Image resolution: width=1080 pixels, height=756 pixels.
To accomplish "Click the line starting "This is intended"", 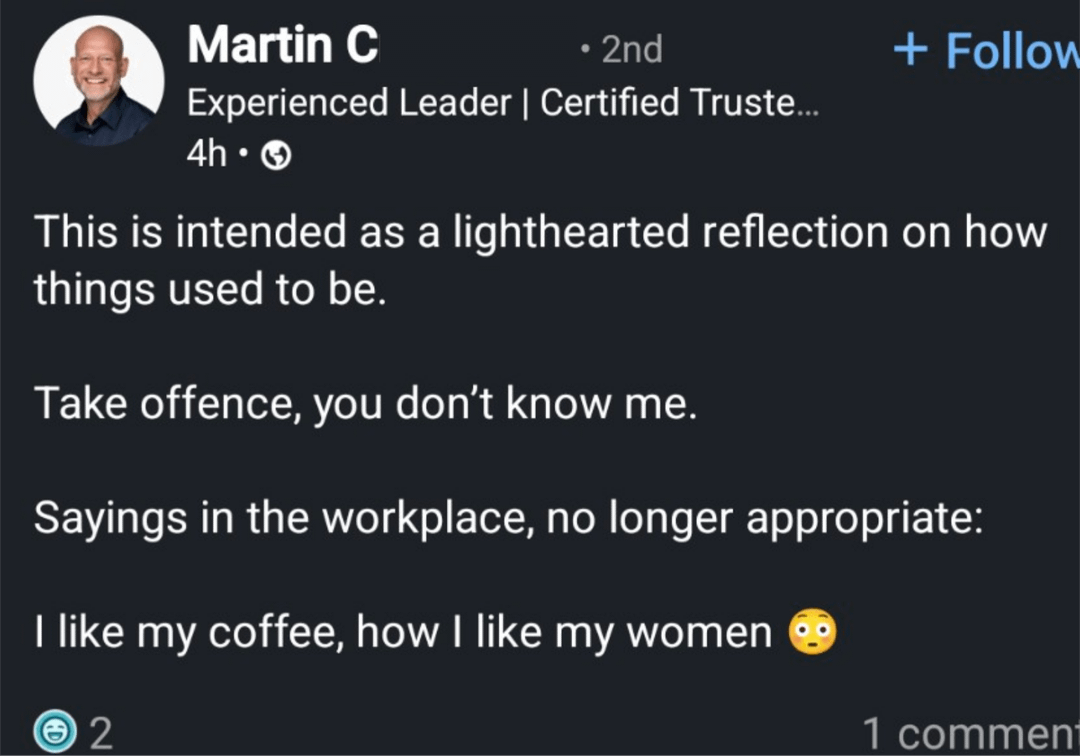I will coord(540,232).
